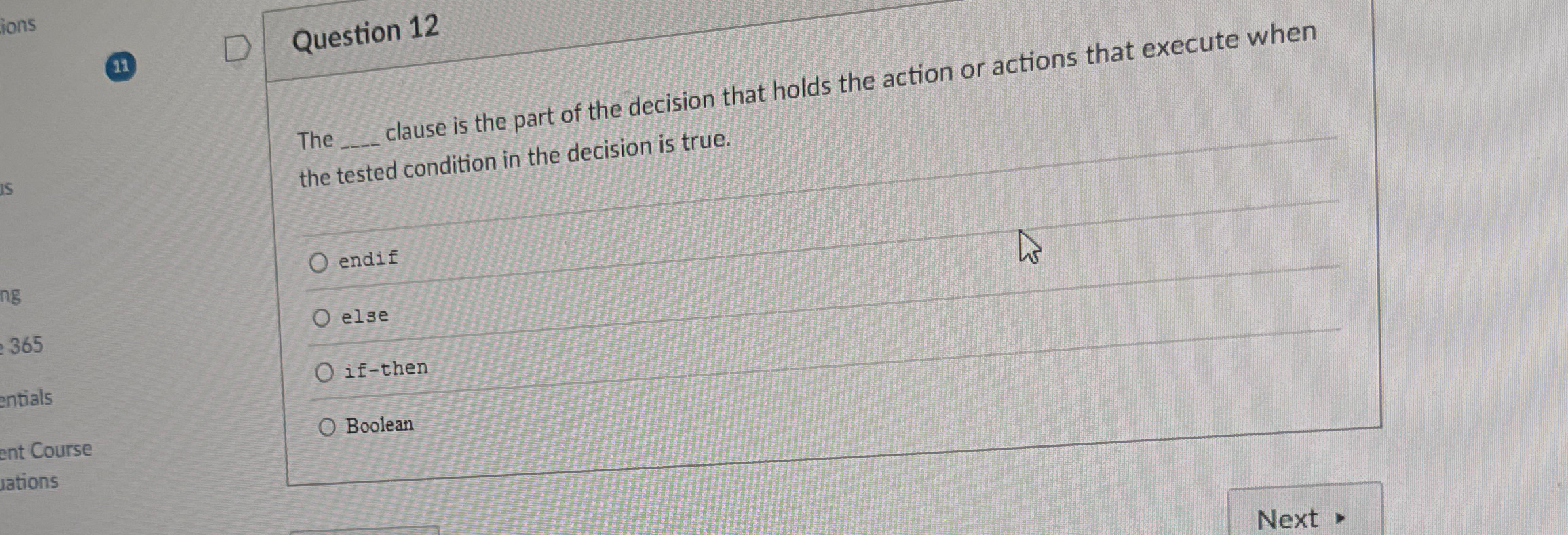Click the fill-in-the-blank question text
The image size is (1568, 535).
(678, 122)
